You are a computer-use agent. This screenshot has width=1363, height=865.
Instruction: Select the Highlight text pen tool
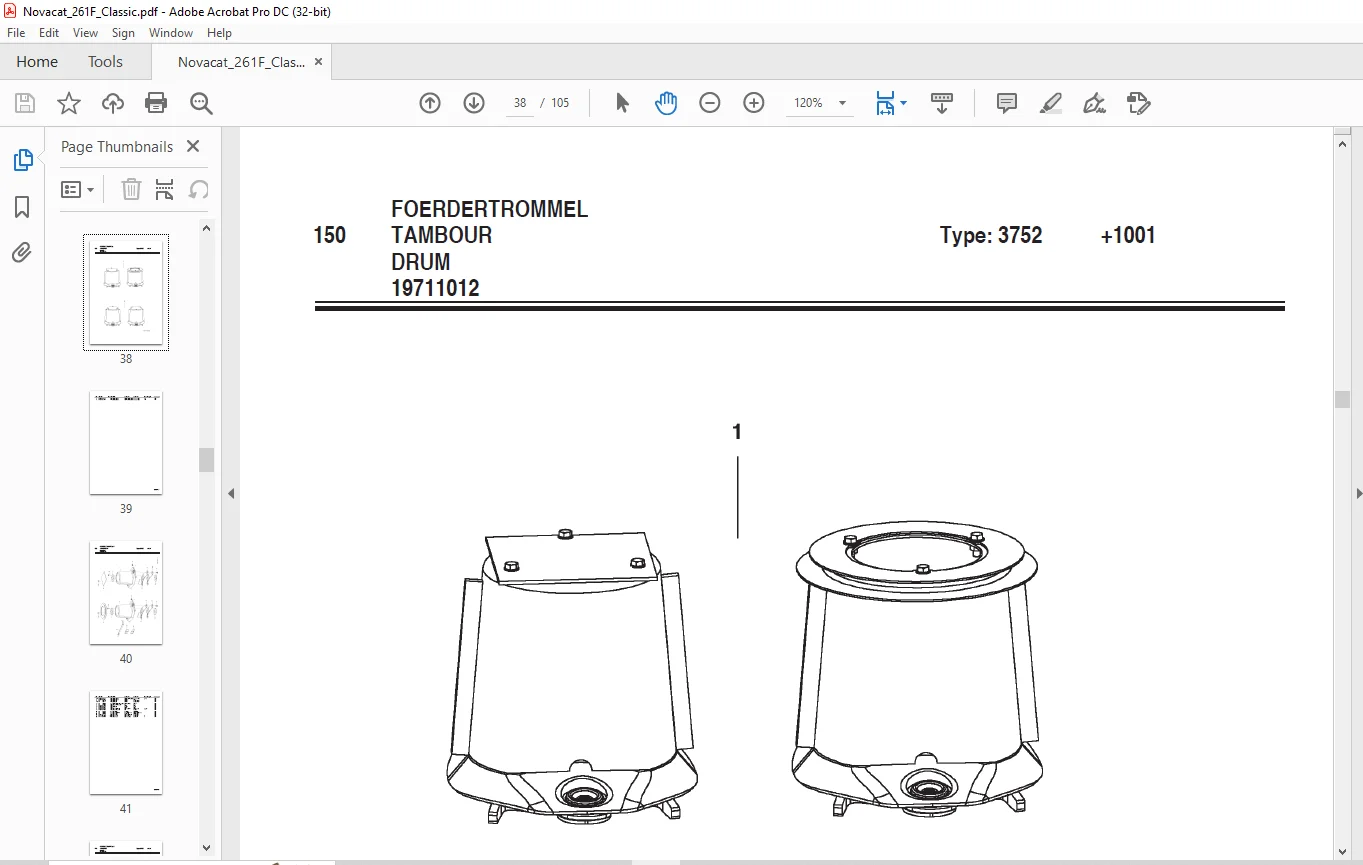pos(1050,103)
